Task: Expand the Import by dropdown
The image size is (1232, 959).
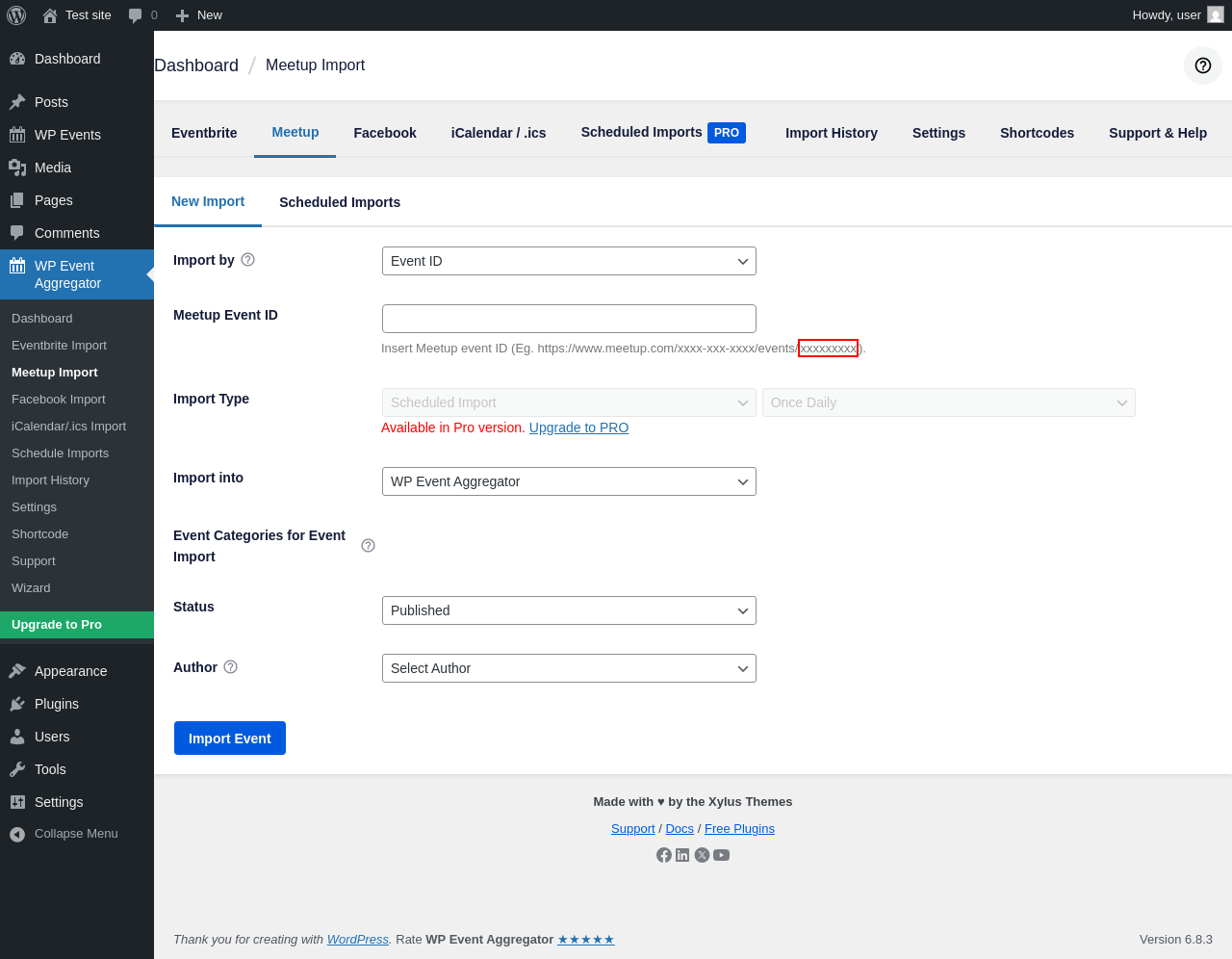Action: point(569,261)
